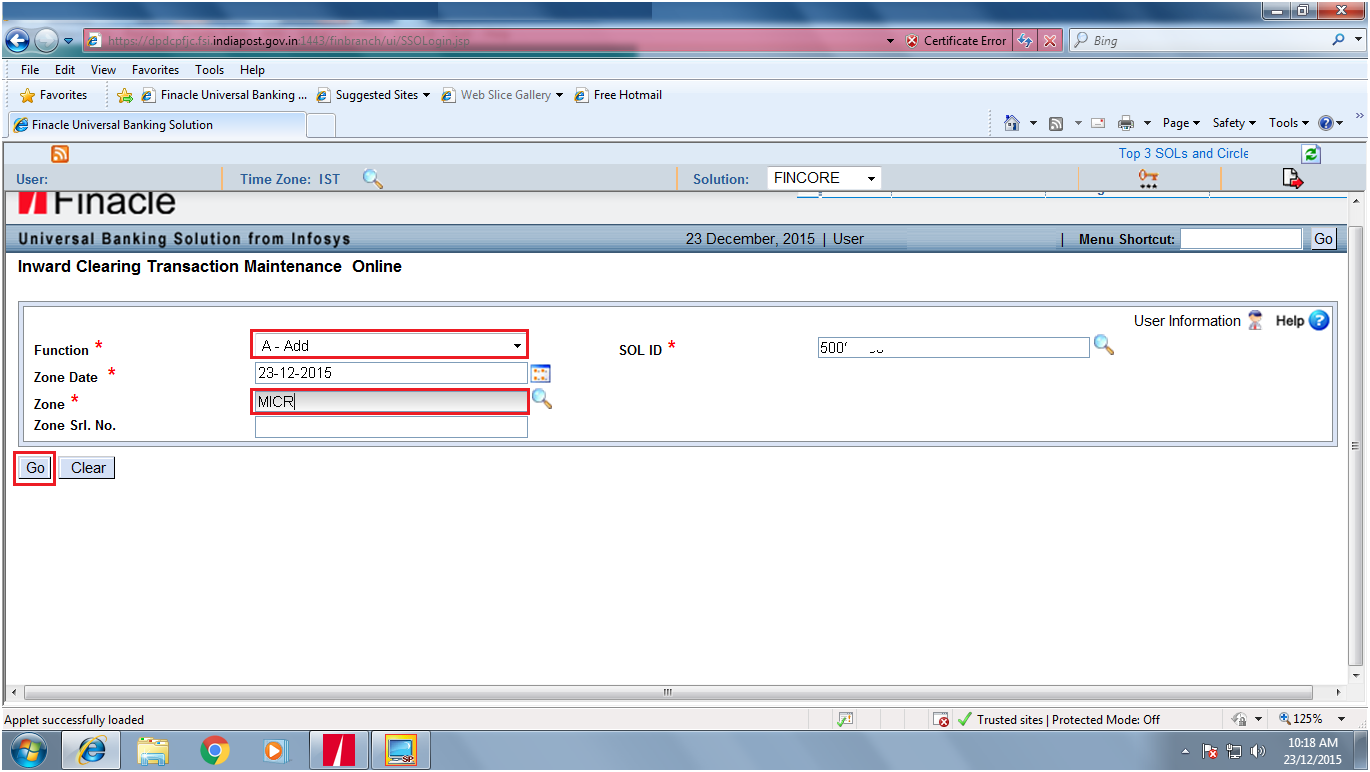Click the Time Zone search magnifier

click(x=373, y=177)
